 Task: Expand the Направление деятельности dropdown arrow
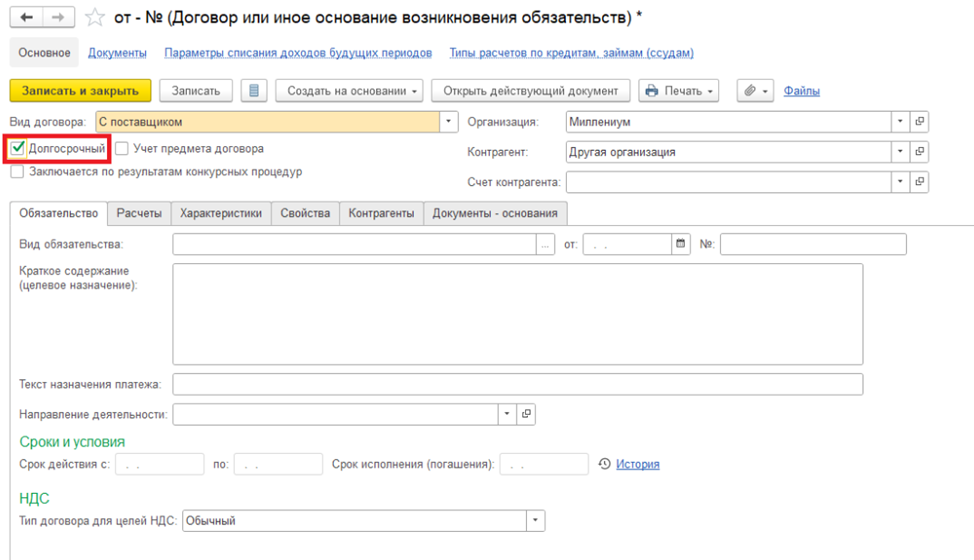point(507,414)
